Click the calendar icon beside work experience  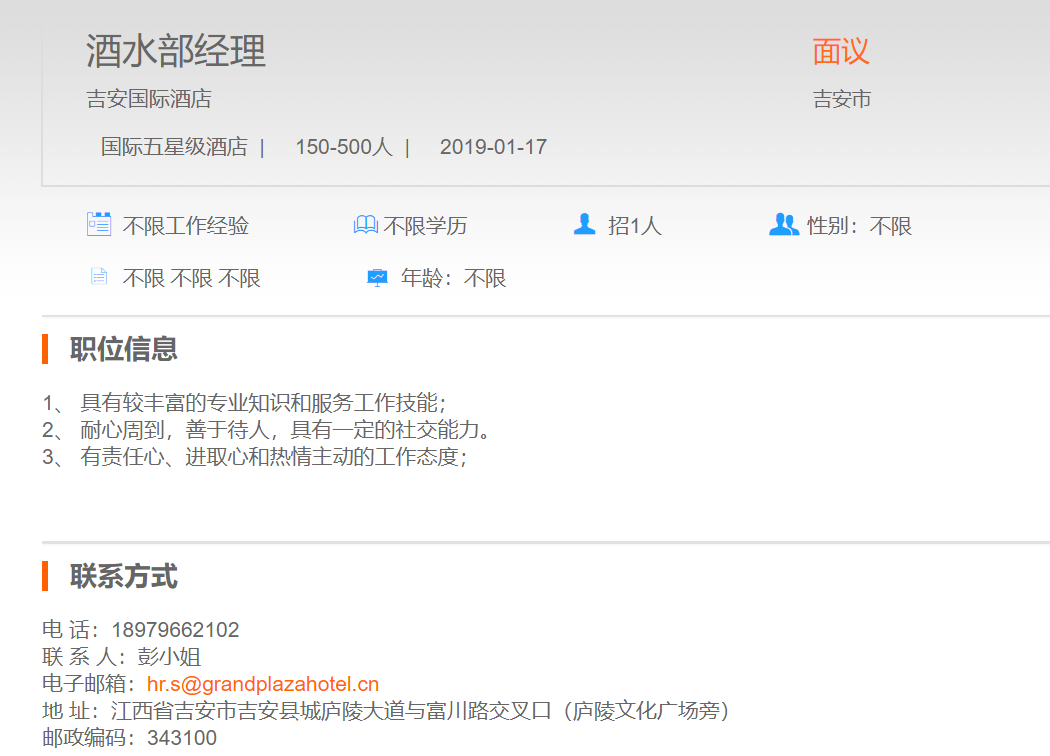pyautogui.click(x=98, y=224)
